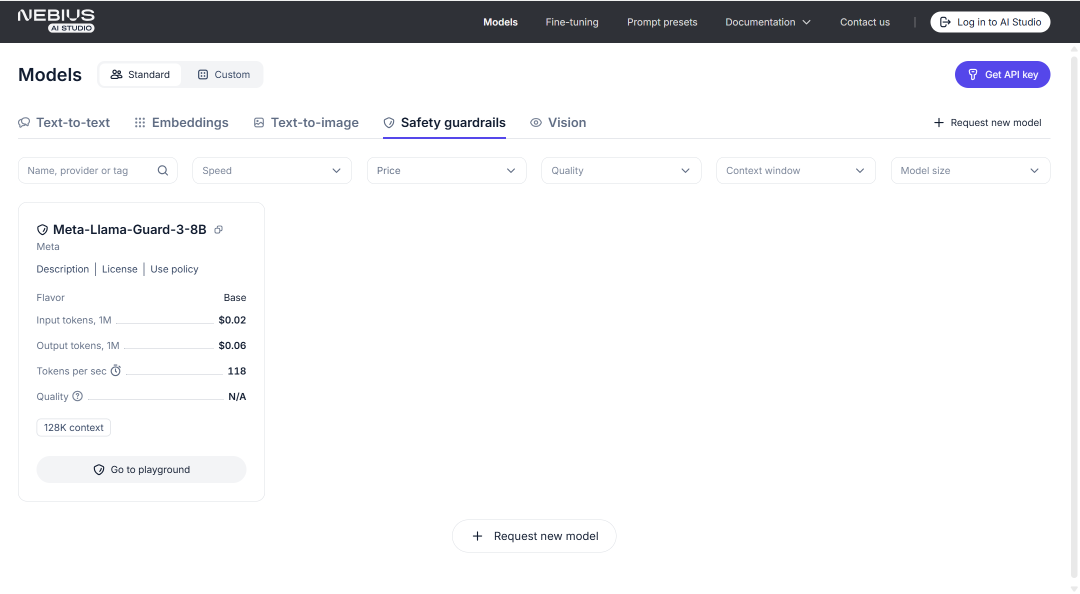Click the bottom Request new model button
The height and width of the screenshot is (594, 1080).
point(534,536)
